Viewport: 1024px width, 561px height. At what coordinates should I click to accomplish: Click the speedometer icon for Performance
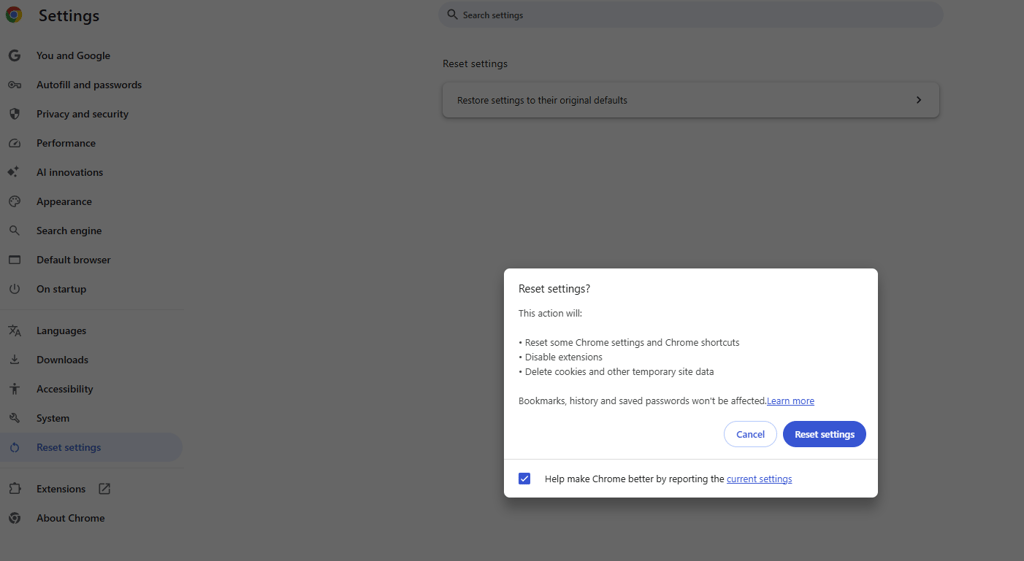point(14,143)
